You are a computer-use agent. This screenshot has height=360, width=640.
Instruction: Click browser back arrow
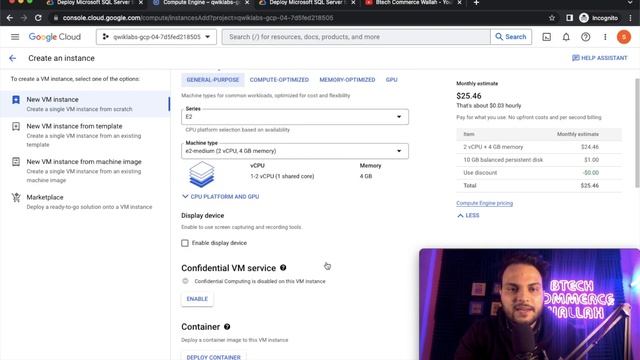(x=10, y=18)
